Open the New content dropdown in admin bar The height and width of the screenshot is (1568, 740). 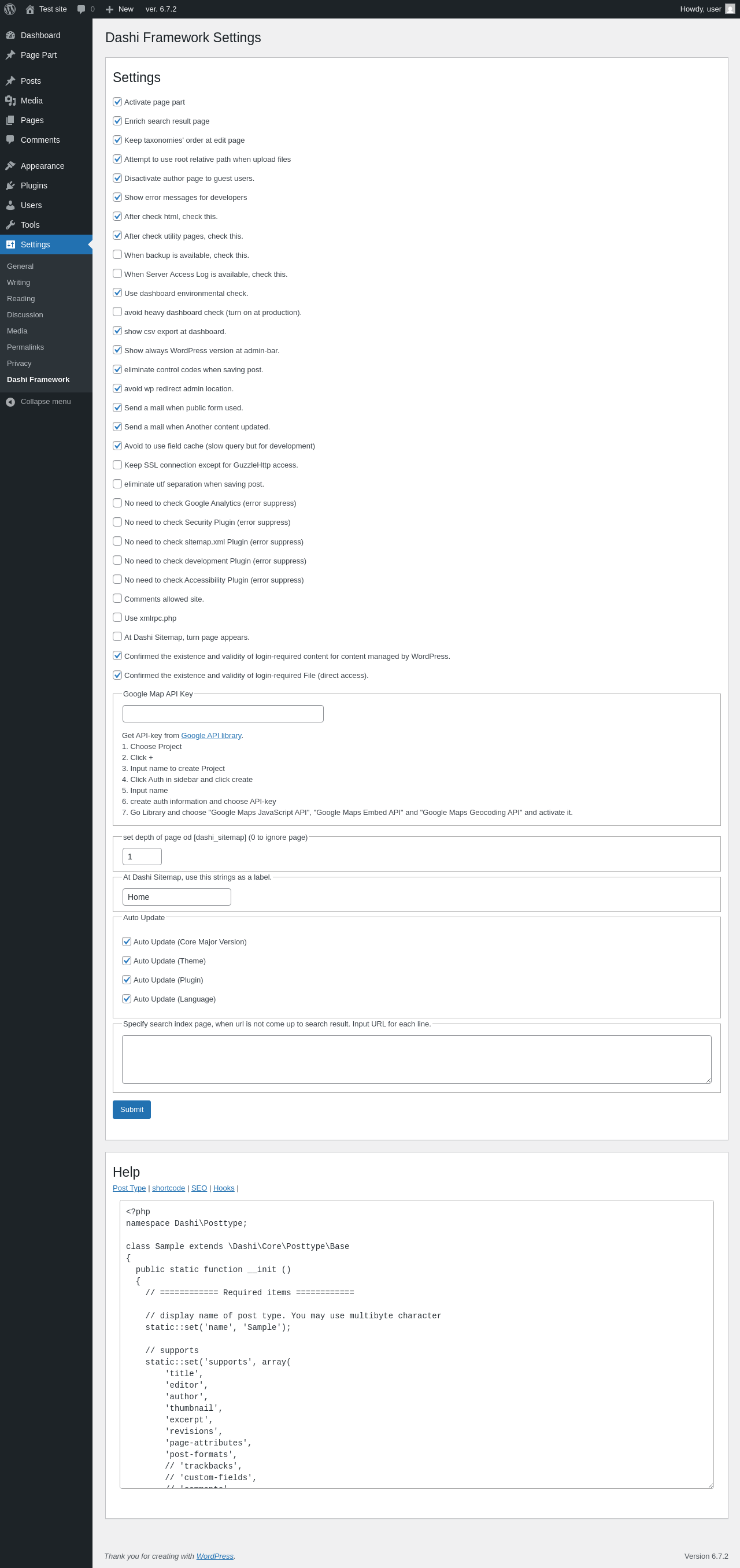tap(119, 9)
